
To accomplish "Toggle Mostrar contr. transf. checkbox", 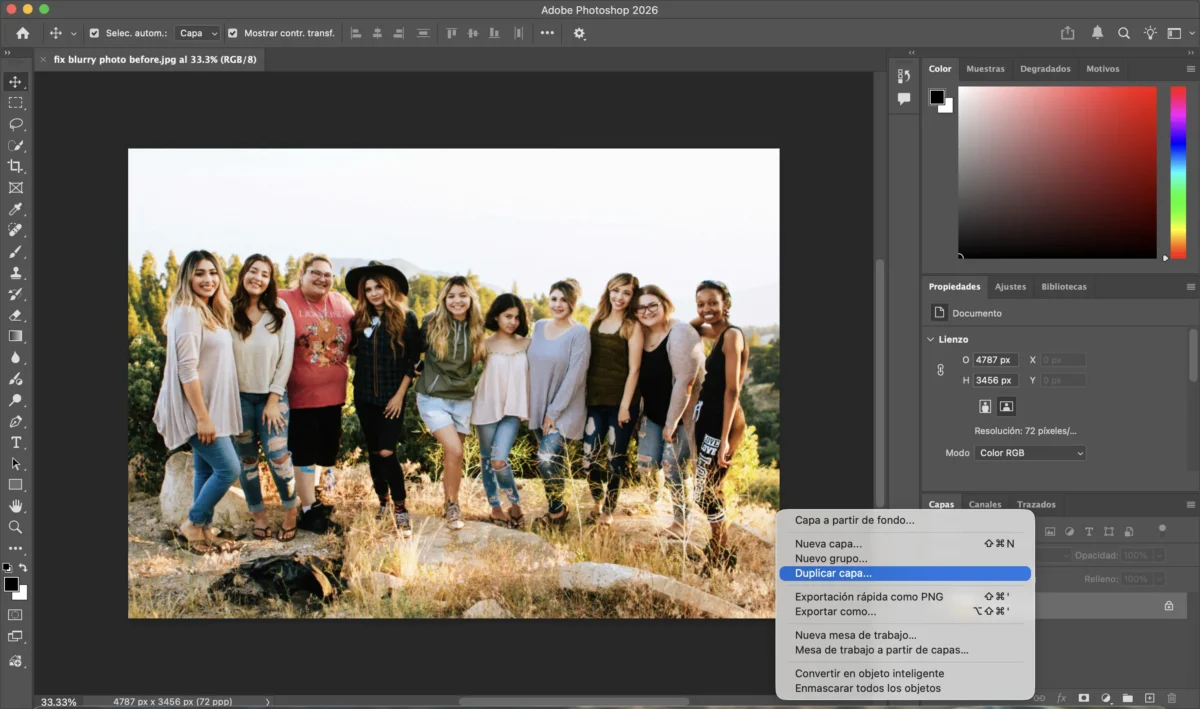I will (x=233, y=33).
